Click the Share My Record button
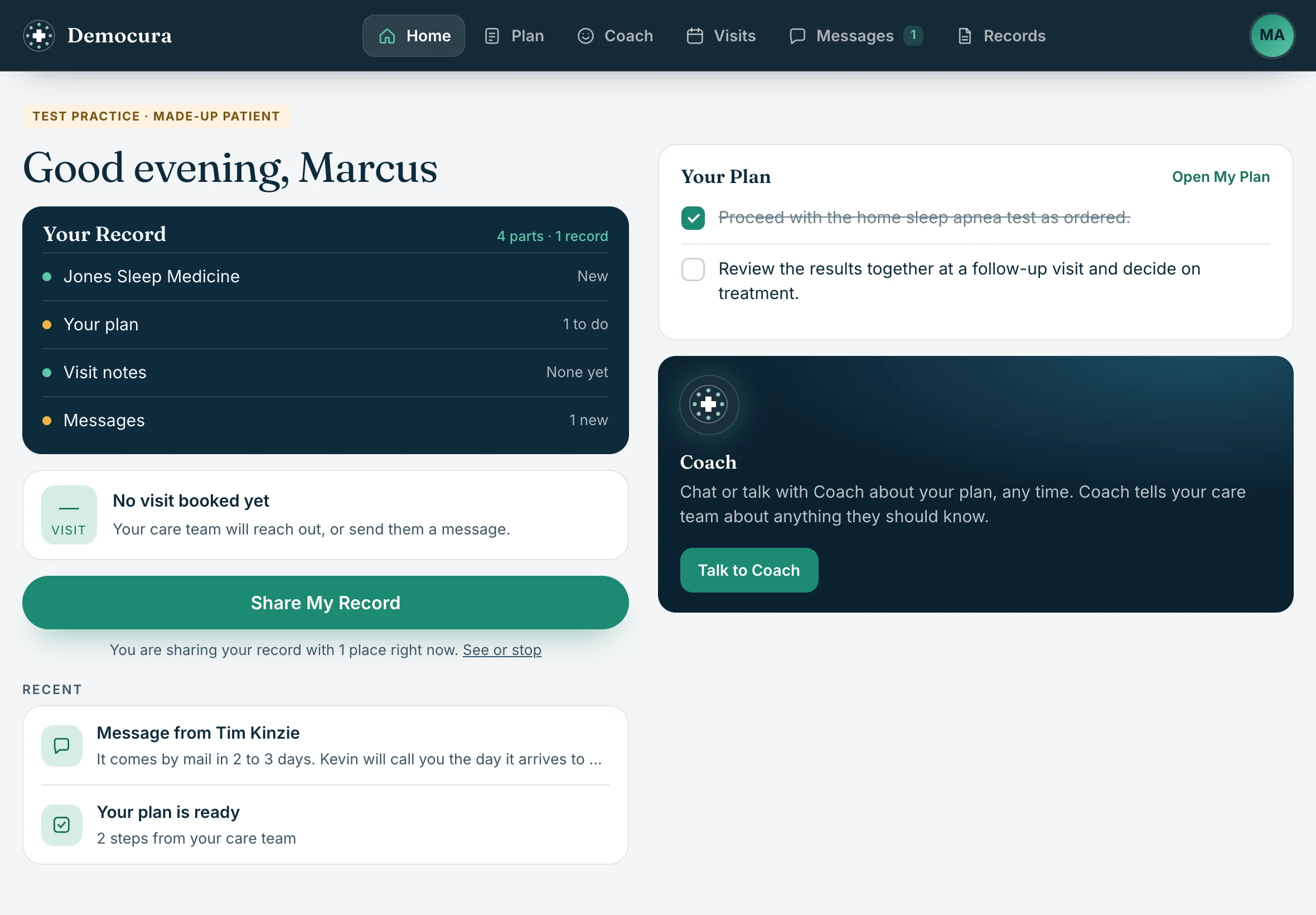Screen dimensions: 1316x915 [x=326, y=603]
